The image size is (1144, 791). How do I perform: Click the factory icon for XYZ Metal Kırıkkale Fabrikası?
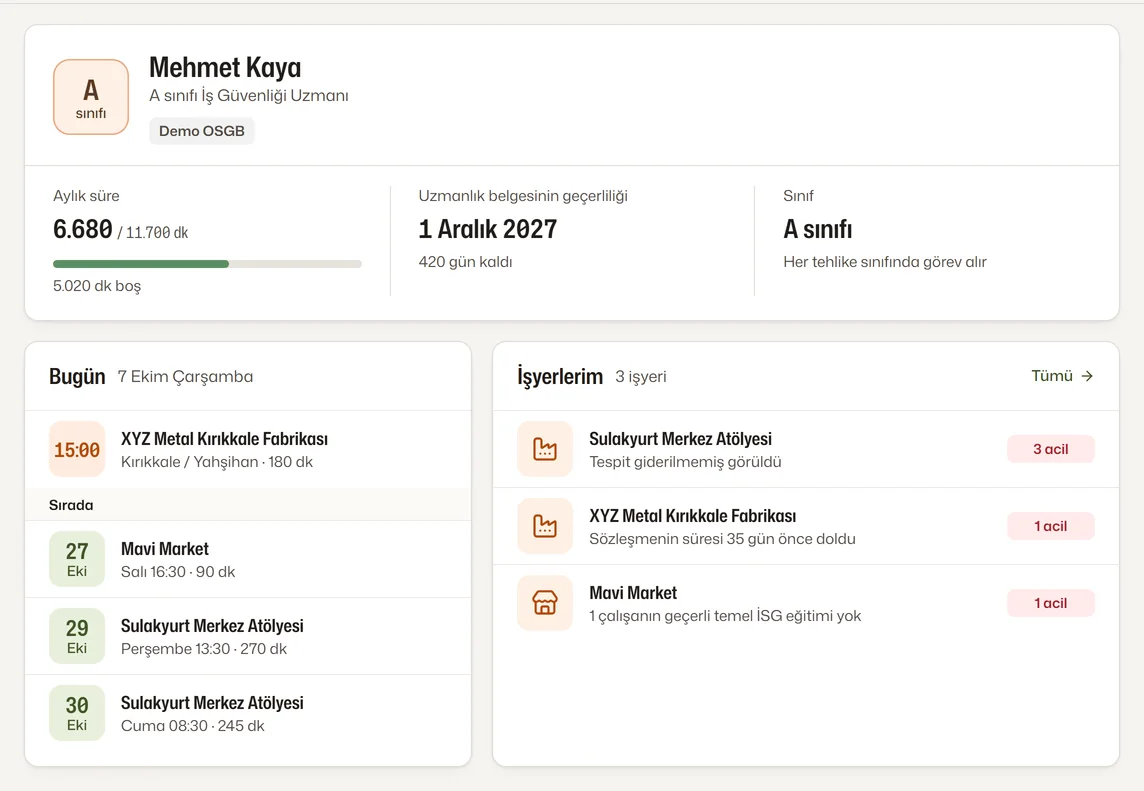click(x=545, y=526)
